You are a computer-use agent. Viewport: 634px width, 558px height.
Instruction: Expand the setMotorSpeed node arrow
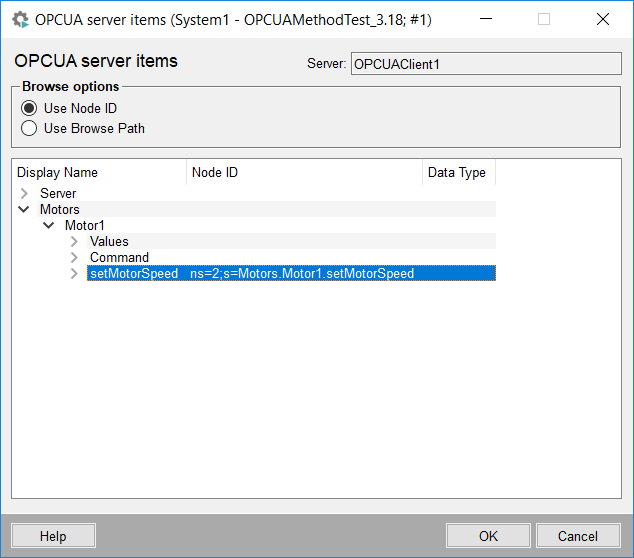pos(73,273)
